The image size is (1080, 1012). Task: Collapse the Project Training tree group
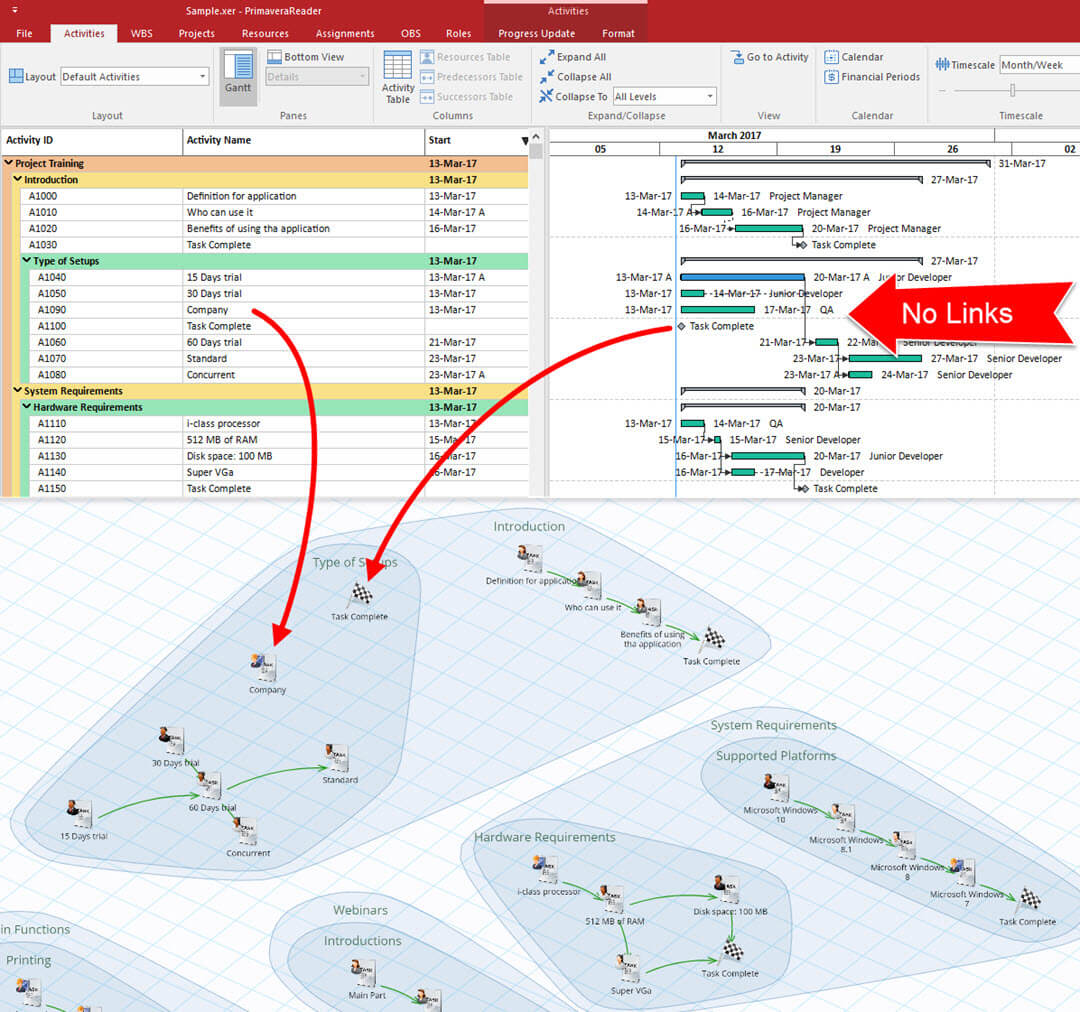point(9,163)
